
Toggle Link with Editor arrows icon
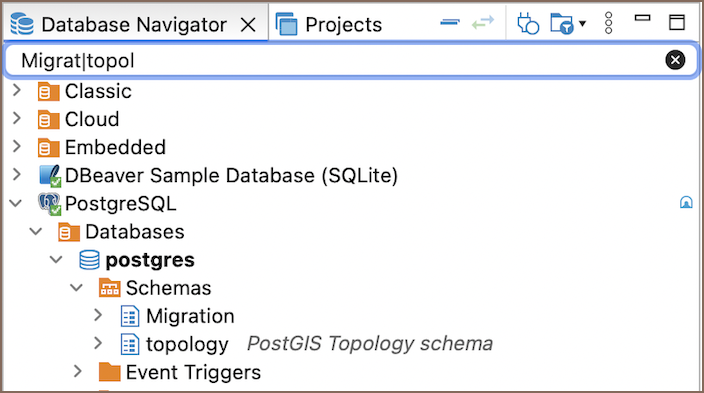[x=483, y=22]
